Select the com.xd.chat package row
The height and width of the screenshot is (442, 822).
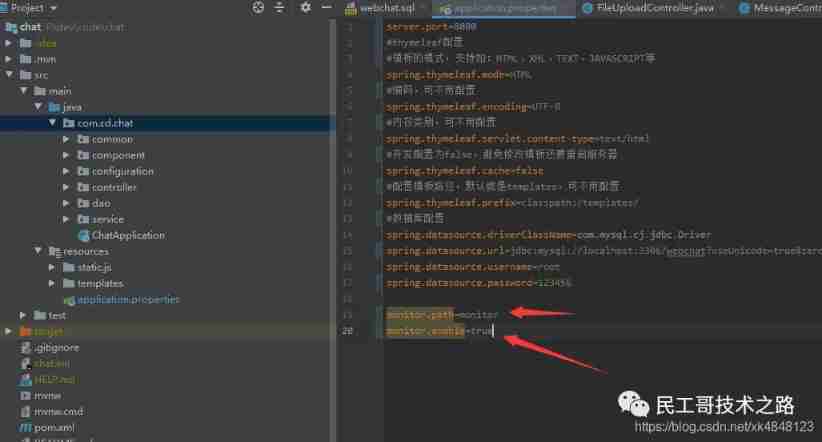(x=167, y=123)
